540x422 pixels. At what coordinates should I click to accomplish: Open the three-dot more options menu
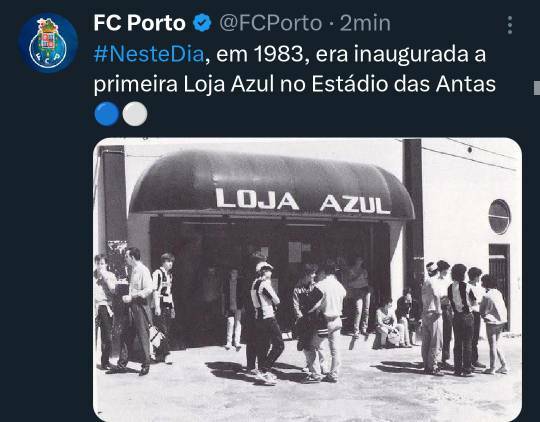tap(510, 25)
